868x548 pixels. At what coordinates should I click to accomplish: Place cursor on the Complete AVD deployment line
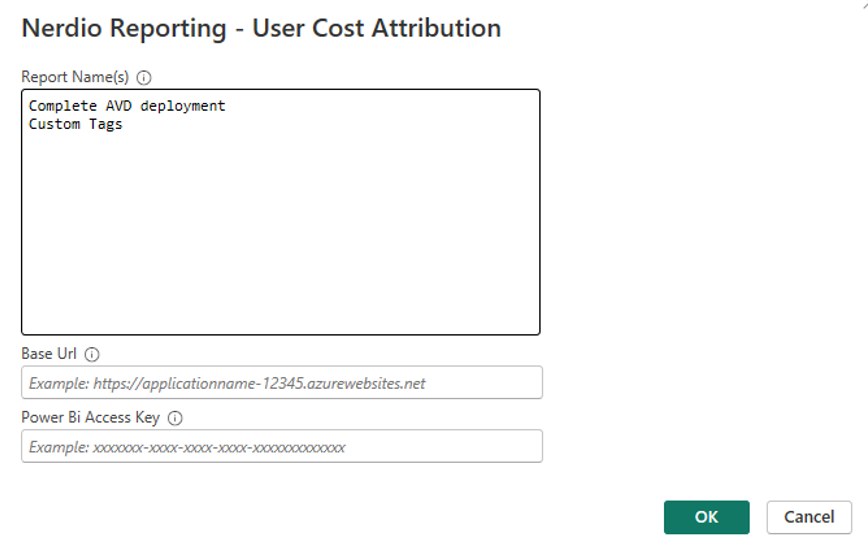coord(127,106)
